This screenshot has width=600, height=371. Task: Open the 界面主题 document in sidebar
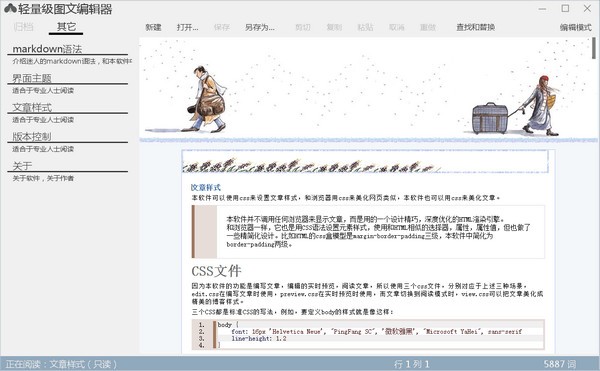coord(32,78)
